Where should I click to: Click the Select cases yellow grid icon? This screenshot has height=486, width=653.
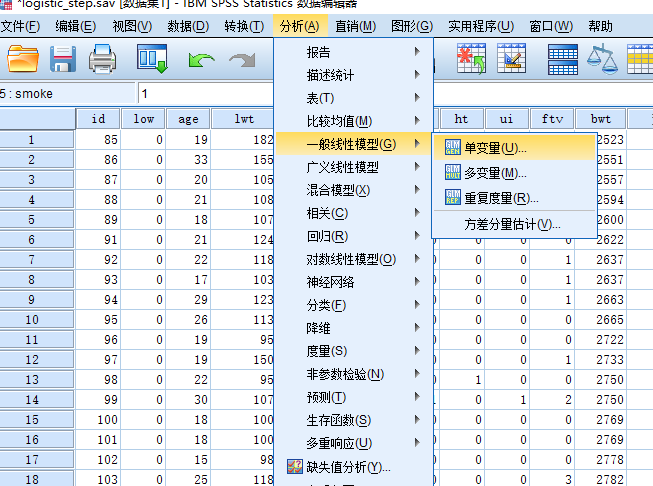pos(640,59)
